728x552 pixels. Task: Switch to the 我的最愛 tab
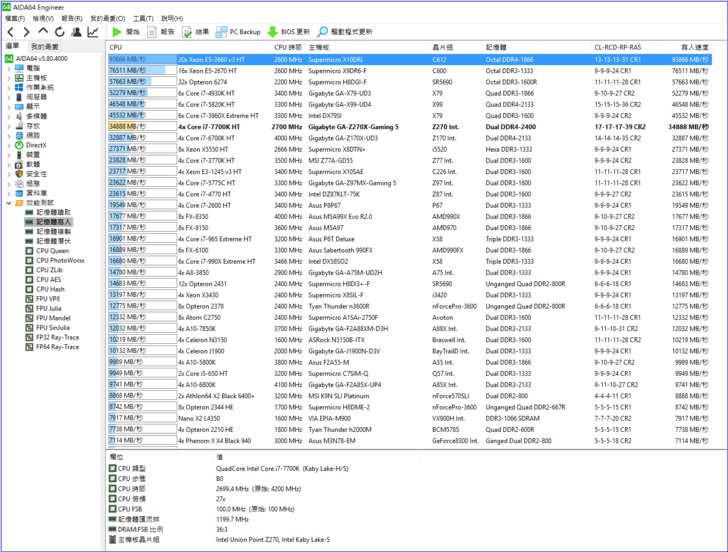click(44, 47)
